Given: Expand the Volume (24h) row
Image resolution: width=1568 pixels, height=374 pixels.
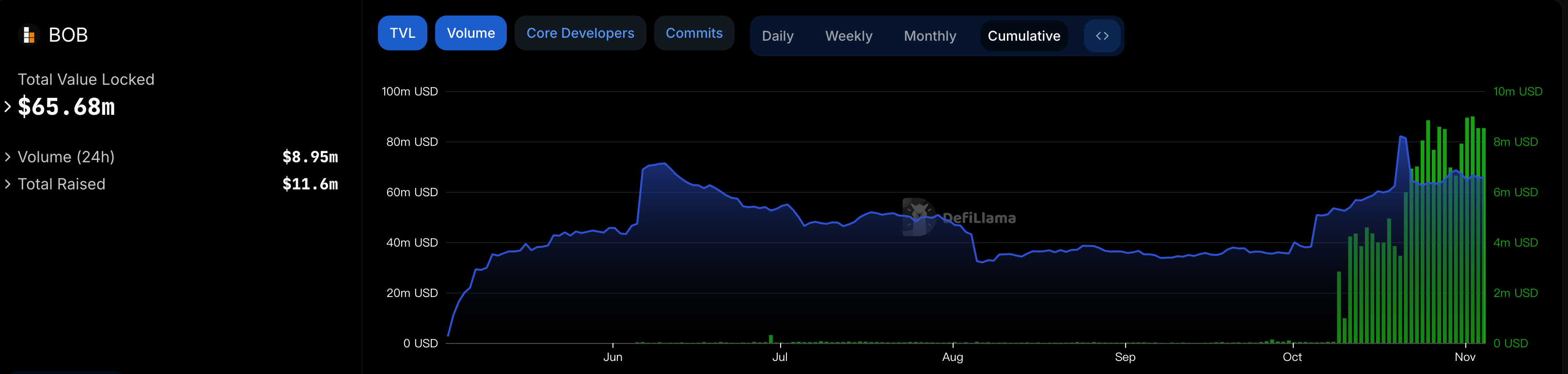Looking at the screenshot, I should [x=8, y=157].
